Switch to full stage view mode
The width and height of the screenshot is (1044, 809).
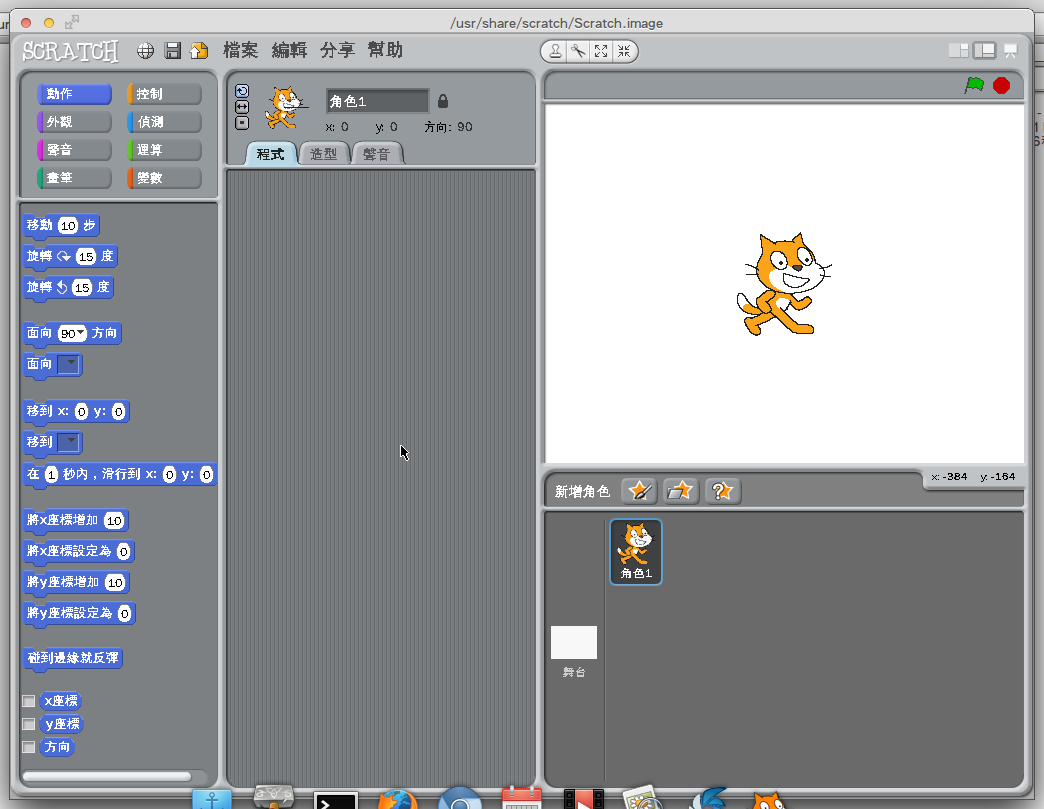point(984,51)
